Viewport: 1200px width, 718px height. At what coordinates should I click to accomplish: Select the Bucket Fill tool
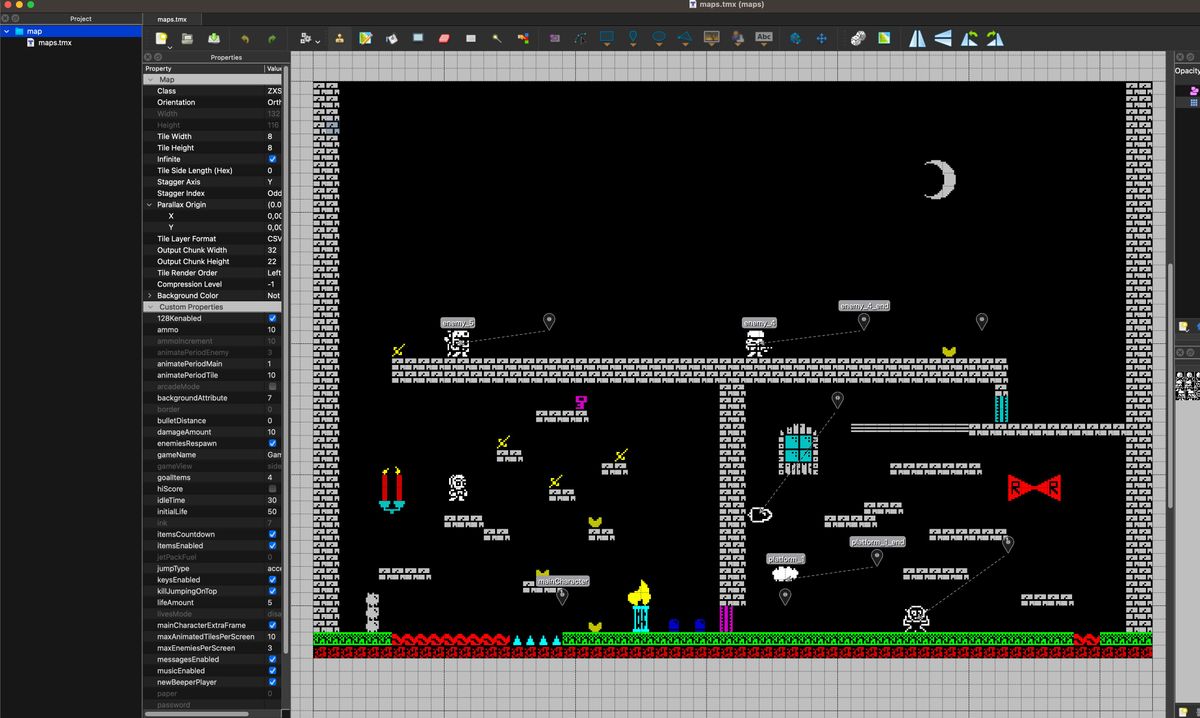(x=392, y=38)
